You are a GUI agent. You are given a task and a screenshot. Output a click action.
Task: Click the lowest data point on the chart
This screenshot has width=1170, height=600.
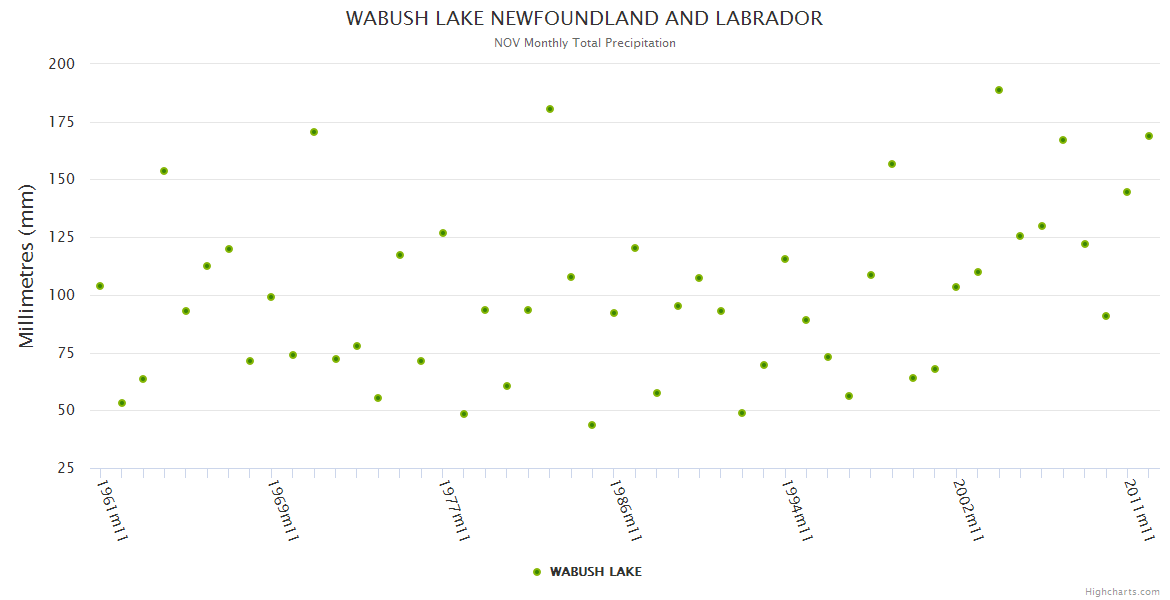[592, 425]
